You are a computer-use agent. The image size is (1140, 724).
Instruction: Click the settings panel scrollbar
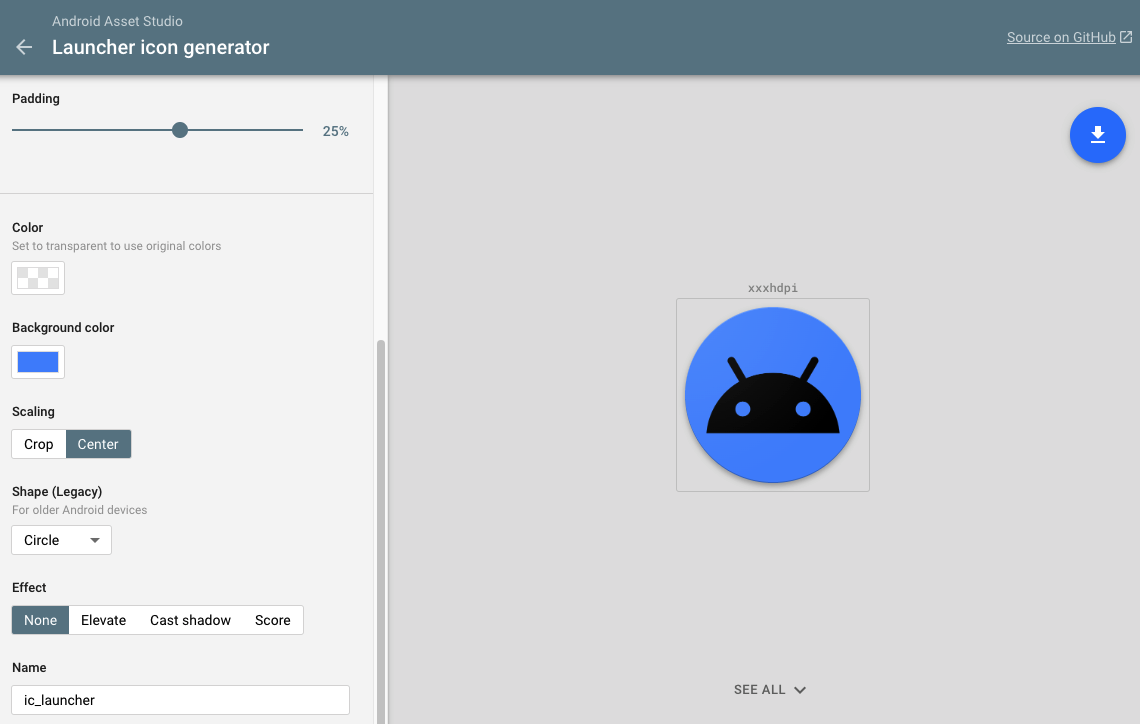tap(380, 531)
